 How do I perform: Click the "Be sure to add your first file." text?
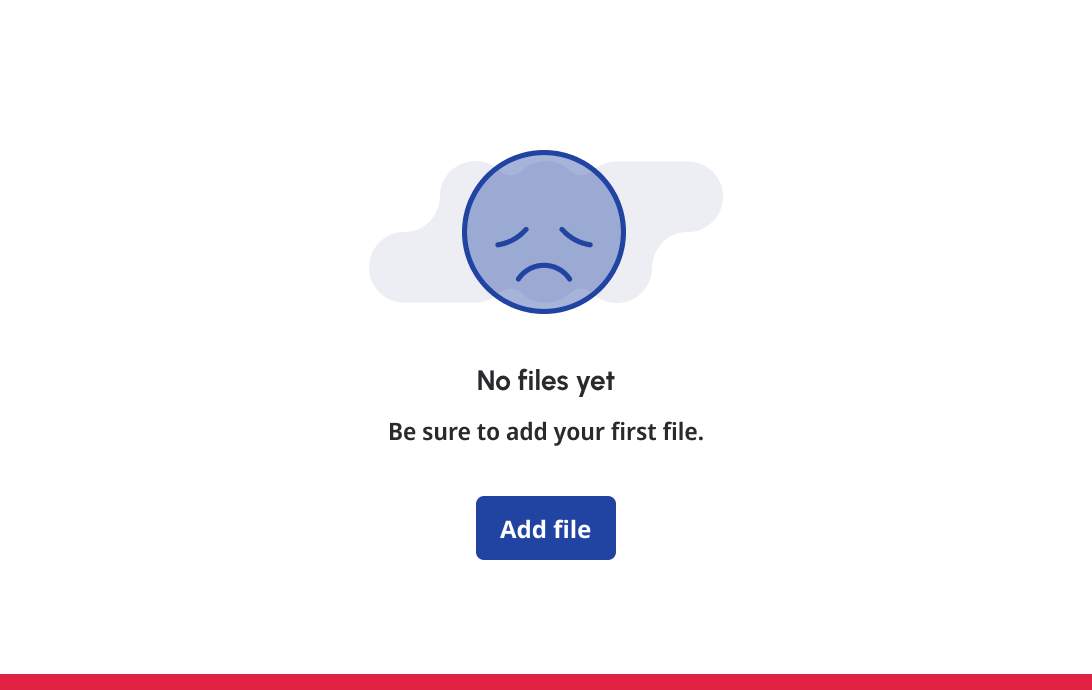coord(545,432)
